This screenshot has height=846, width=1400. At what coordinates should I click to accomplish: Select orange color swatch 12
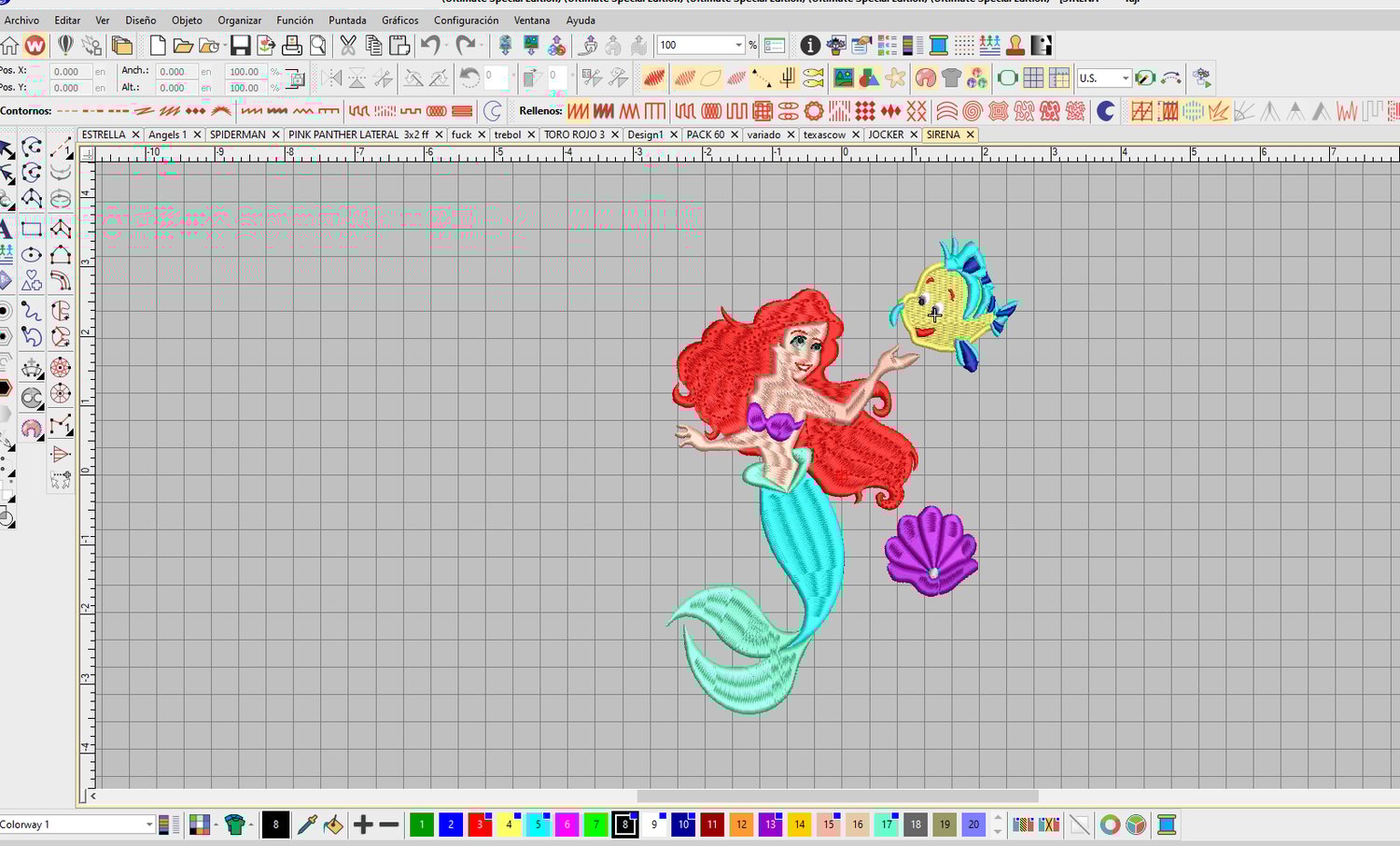[x=741, y=825]
